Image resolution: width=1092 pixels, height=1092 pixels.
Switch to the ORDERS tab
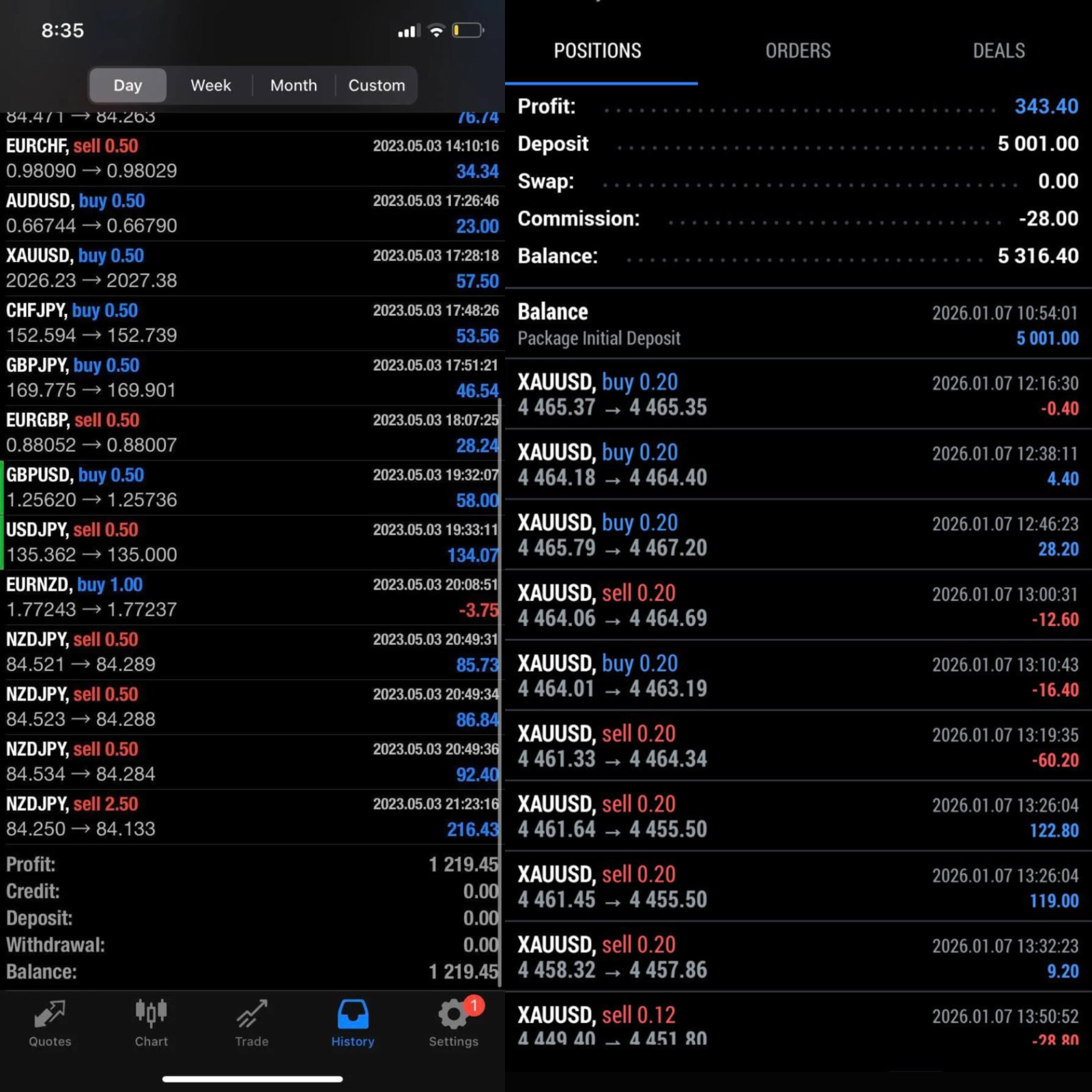coord(798,51)
